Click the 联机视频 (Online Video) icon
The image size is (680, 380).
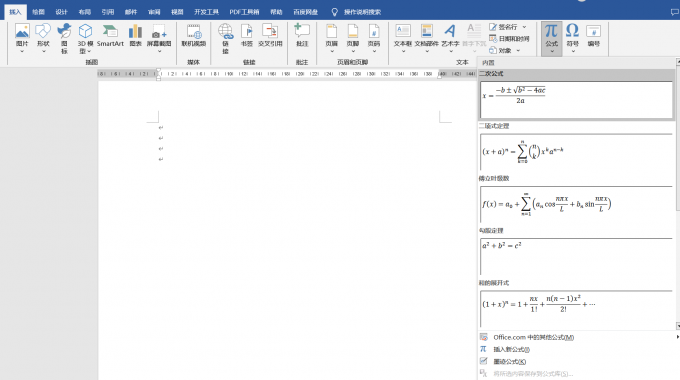click(x=193, y=31)
